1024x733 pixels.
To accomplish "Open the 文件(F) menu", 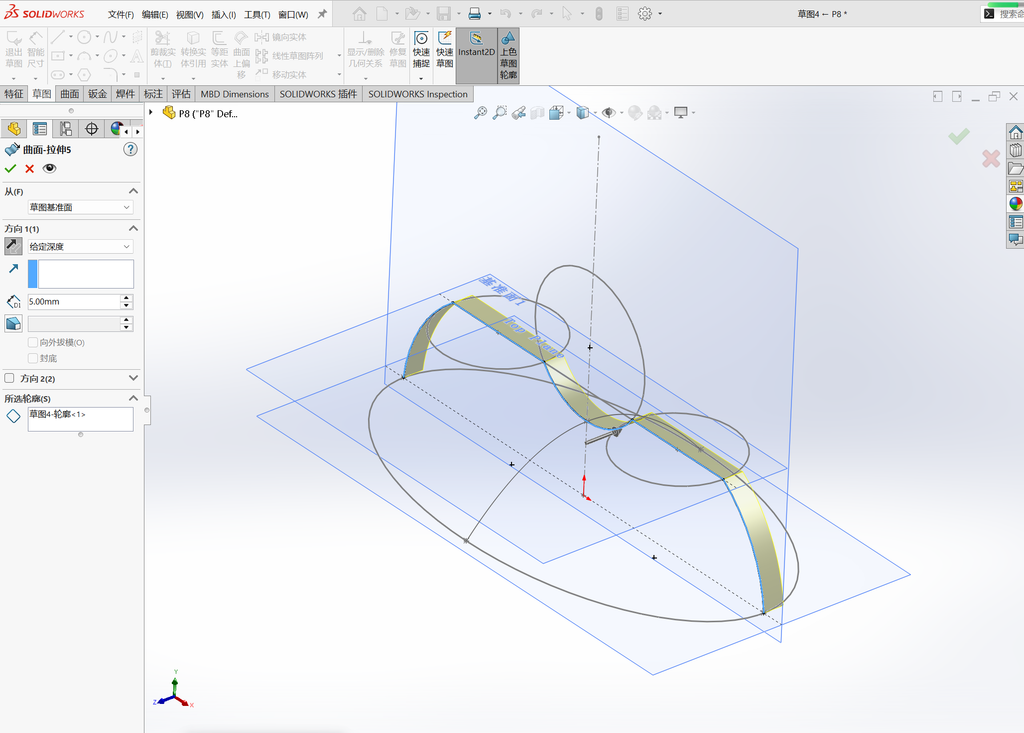I will [x=121, y=14].
